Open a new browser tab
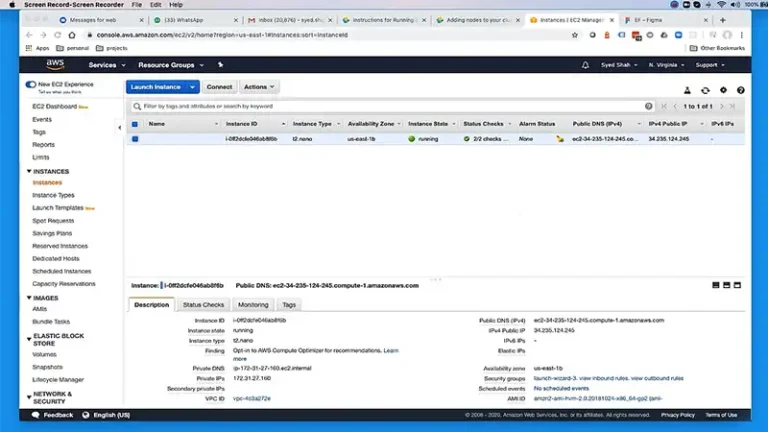768x432 pixels. click(x=722, y=20)
